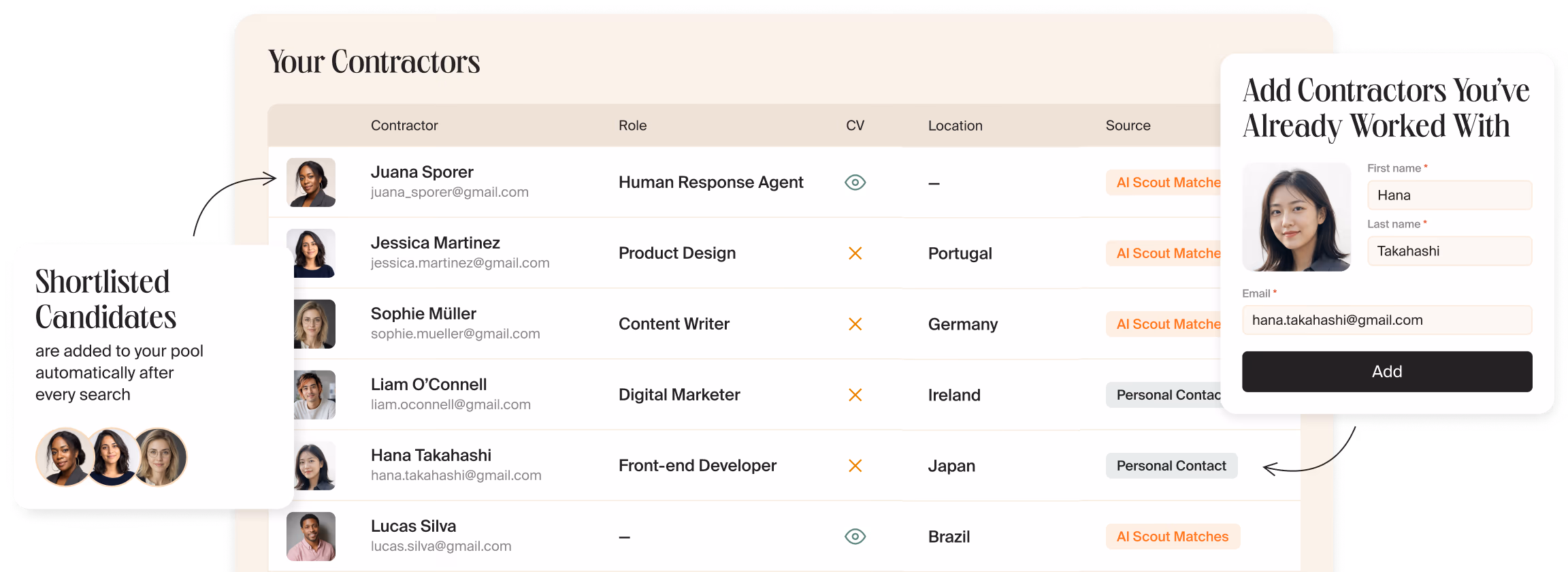Click the Human Response Agent role
1568x572 pixels.
[x=711, y=182]
